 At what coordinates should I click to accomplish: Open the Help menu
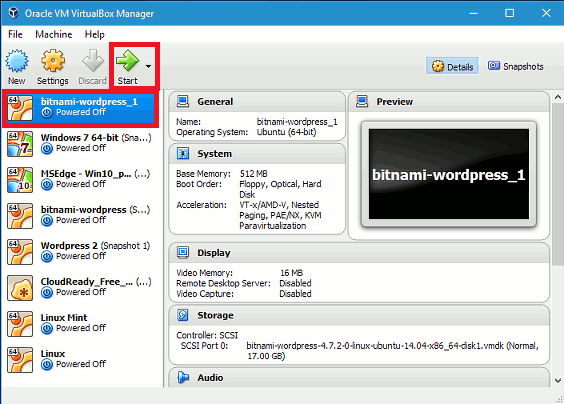point(95,35)
